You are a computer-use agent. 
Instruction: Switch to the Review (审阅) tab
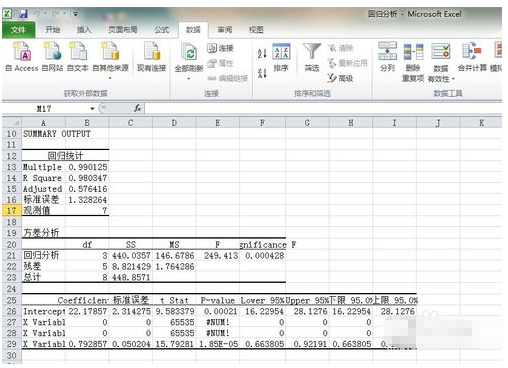pyautogui.click(x=225, y=30)
